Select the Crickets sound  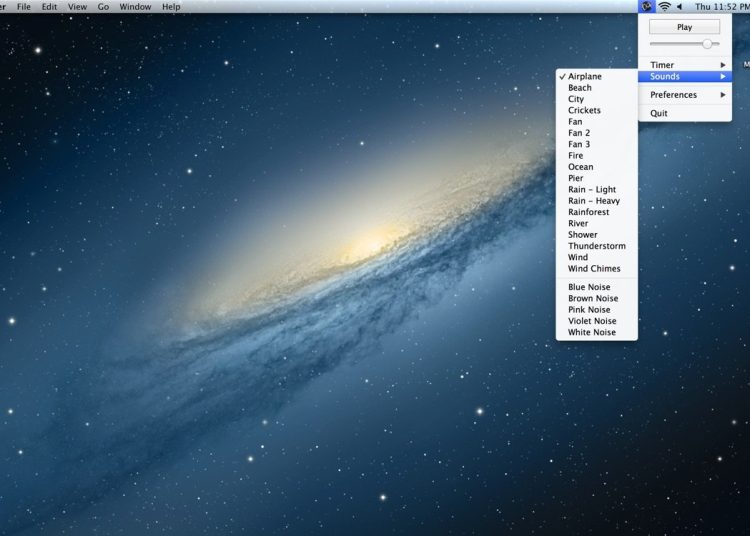(596, 110)
